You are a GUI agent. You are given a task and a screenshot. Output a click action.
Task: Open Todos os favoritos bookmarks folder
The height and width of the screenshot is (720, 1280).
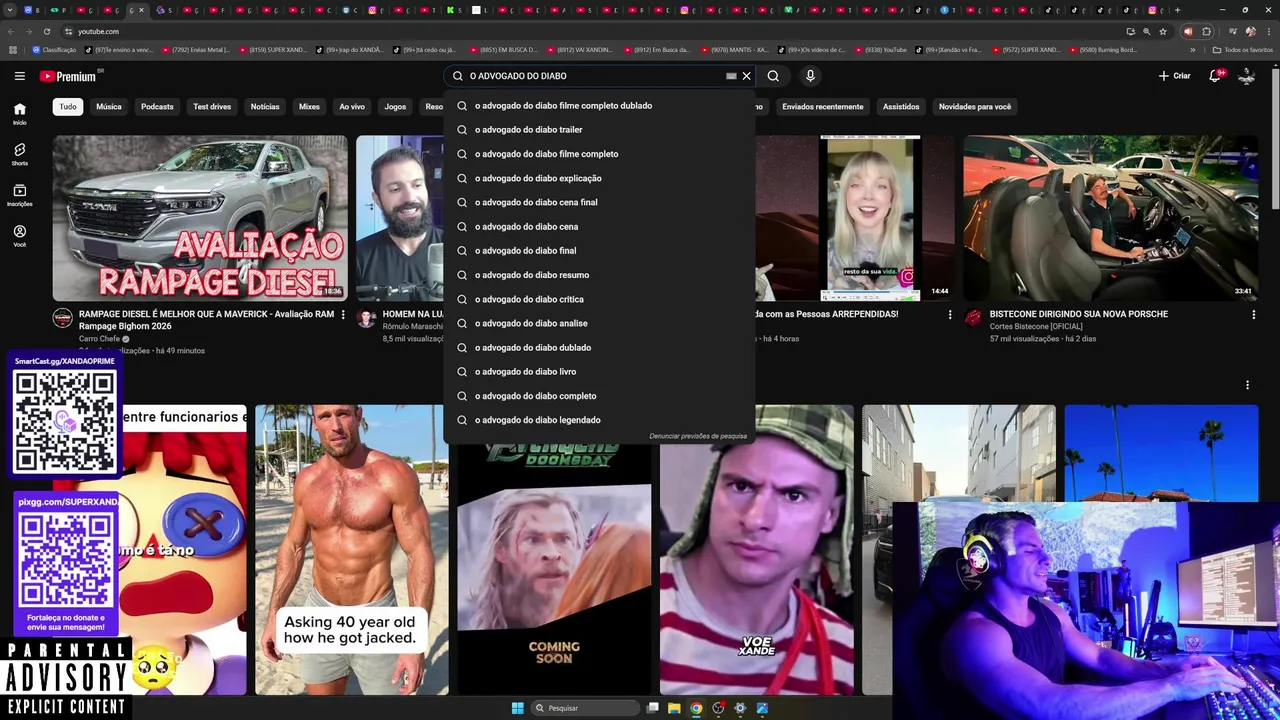[1243, 50]
